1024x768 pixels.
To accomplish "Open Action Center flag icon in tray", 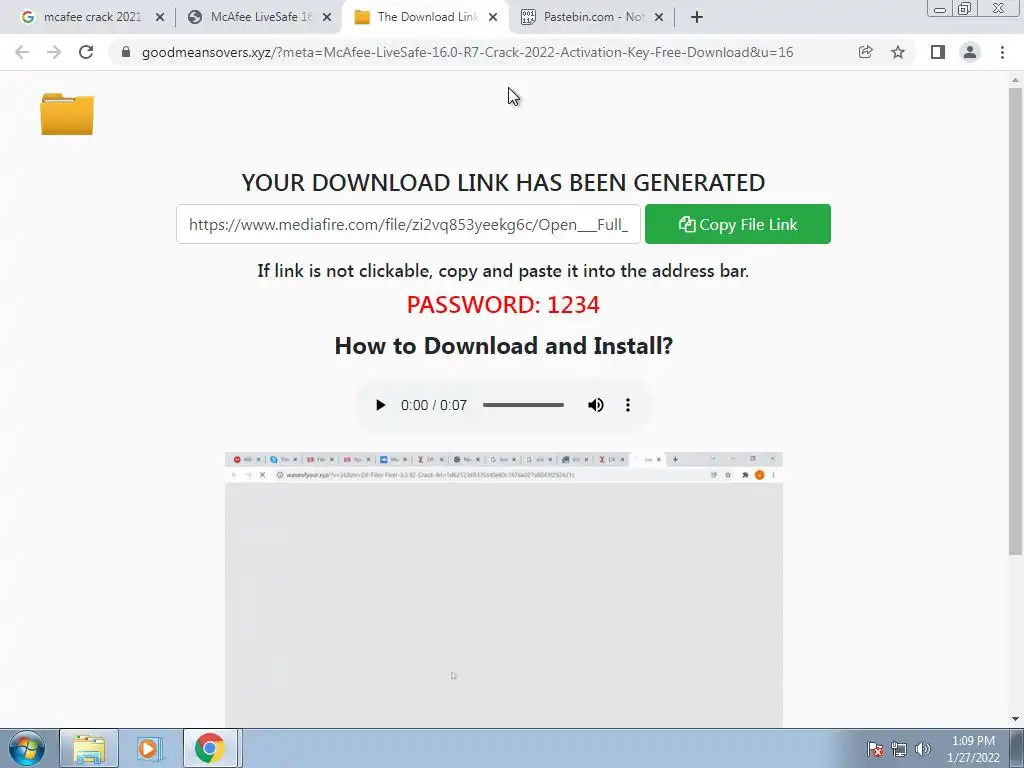I will point(875,749).
